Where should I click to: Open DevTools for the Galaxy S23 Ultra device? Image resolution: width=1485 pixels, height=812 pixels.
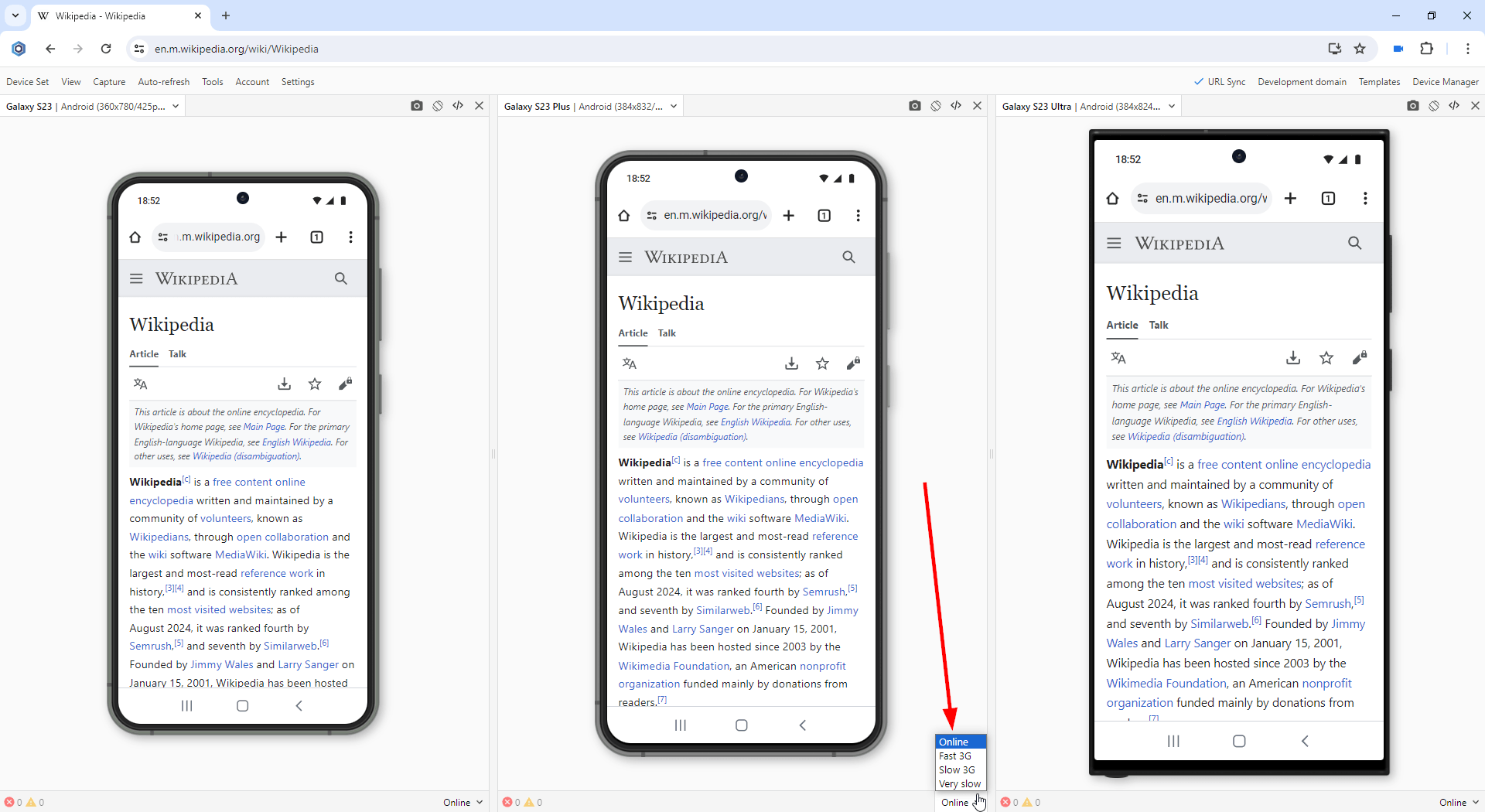[1455, 105]
